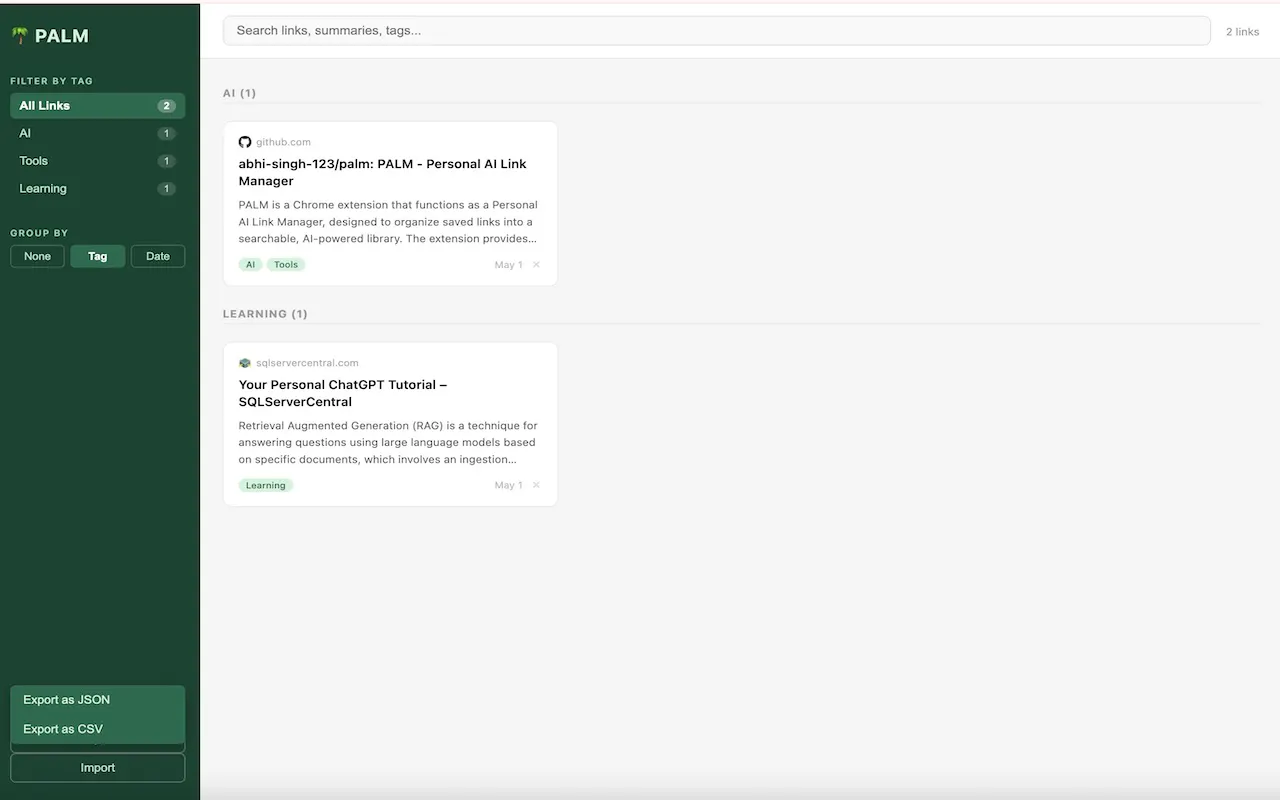Delete the abhi-singh-123/palm link card

coord(536,265)
